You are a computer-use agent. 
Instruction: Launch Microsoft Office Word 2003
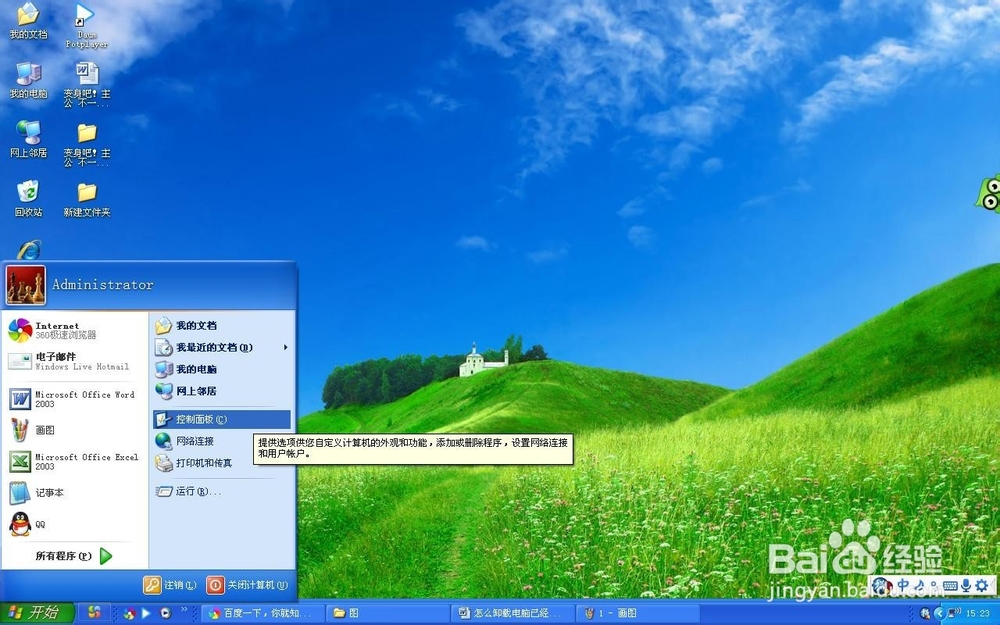pyautogui.click(x=75, y=399)
